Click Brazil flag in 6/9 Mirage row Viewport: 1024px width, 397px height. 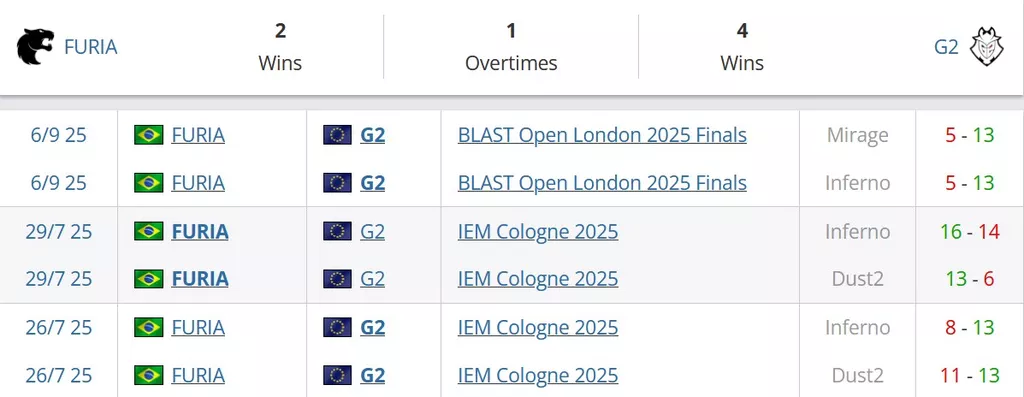pyautogui.click(x=149, y=135)
